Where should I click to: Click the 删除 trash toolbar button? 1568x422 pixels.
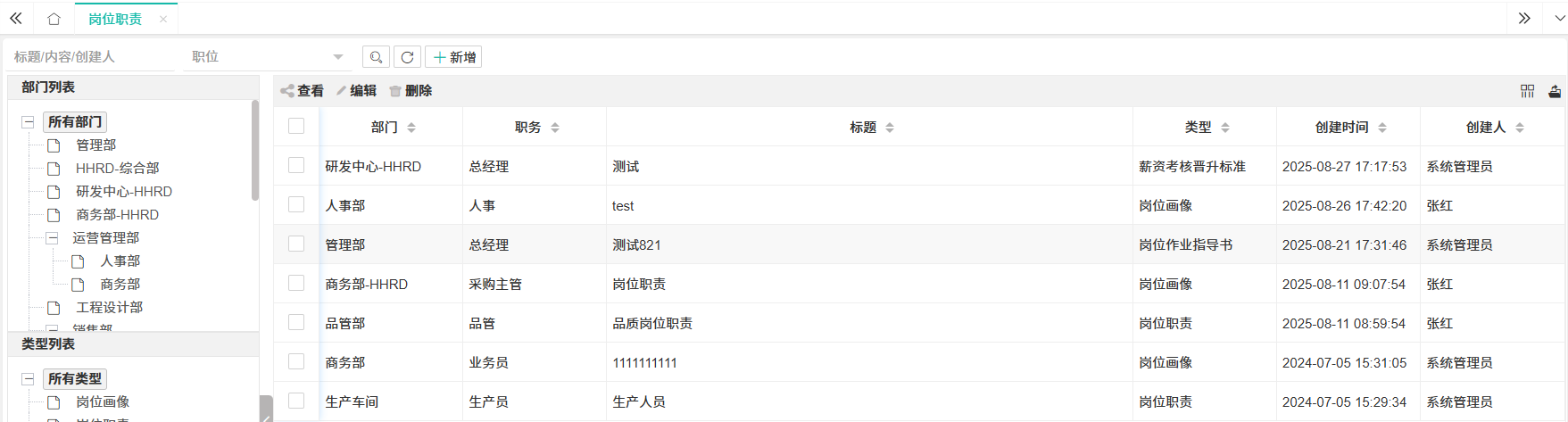click(411, 91)
